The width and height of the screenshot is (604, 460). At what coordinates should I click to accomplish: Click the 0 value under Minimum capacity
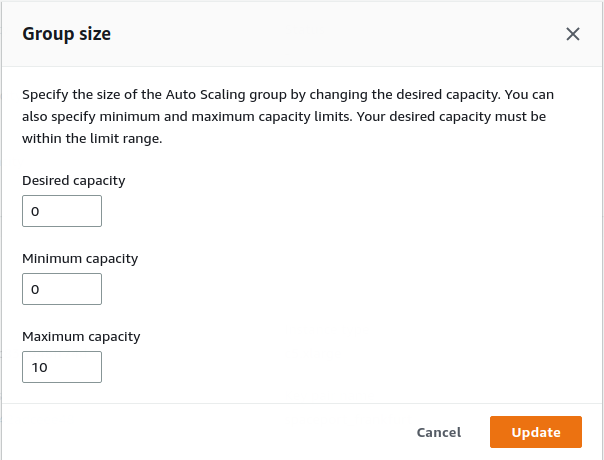click(x=35, y=289)
